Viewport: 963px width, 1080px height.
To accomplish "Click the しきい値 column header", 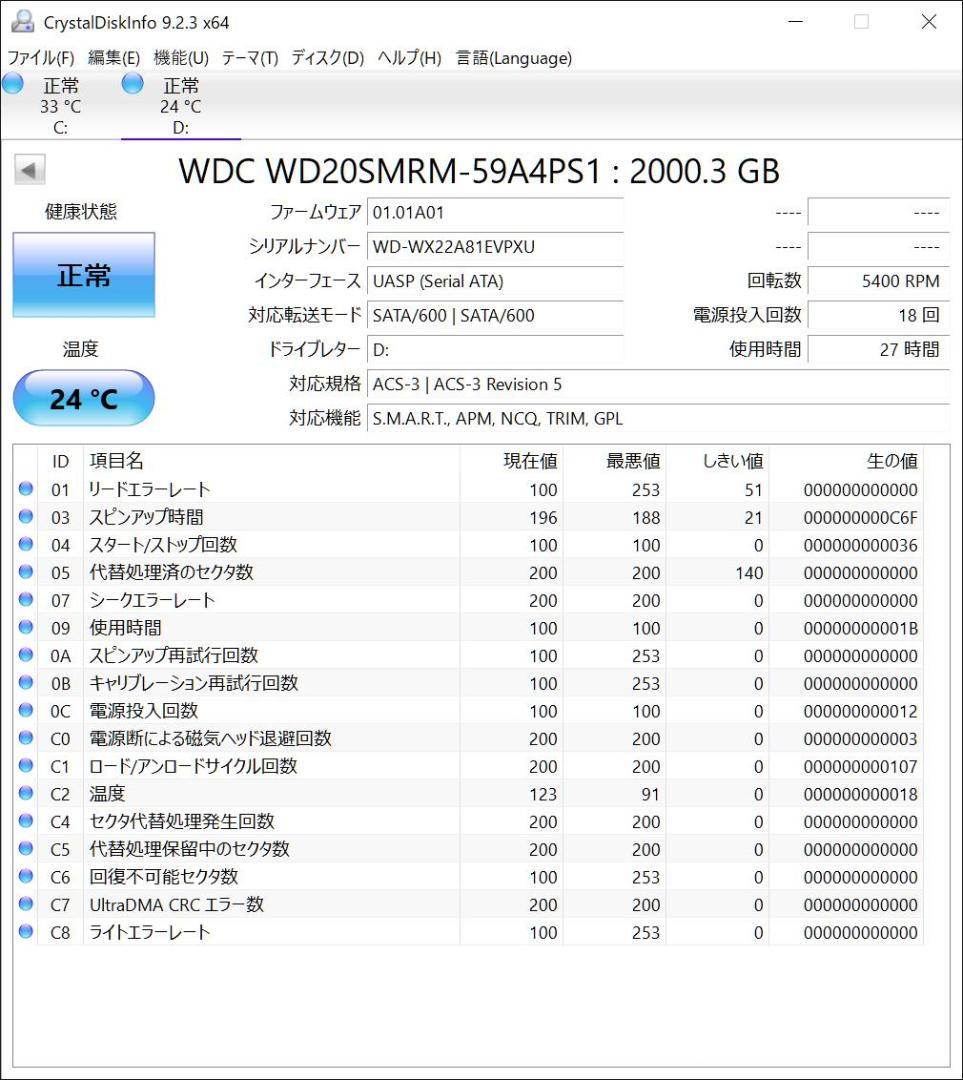I will pos(717,461).
